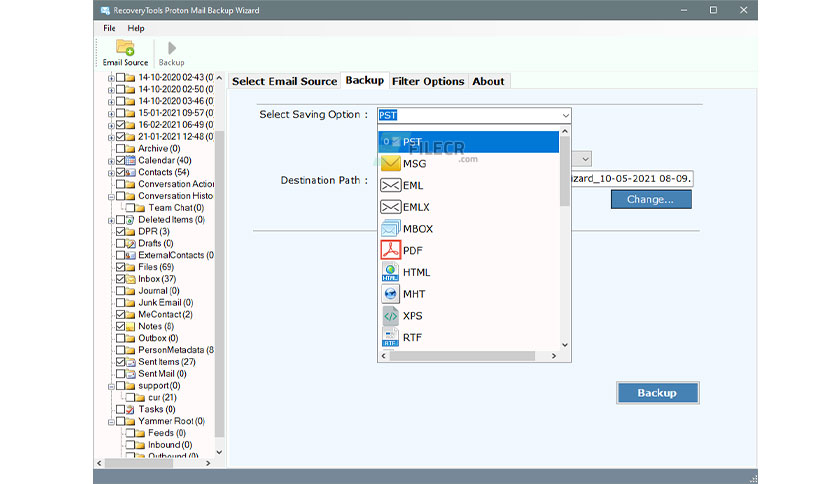The image size is (836, 484).
Task: Click the app icon in title bar
Action: (x=105, y=10)
